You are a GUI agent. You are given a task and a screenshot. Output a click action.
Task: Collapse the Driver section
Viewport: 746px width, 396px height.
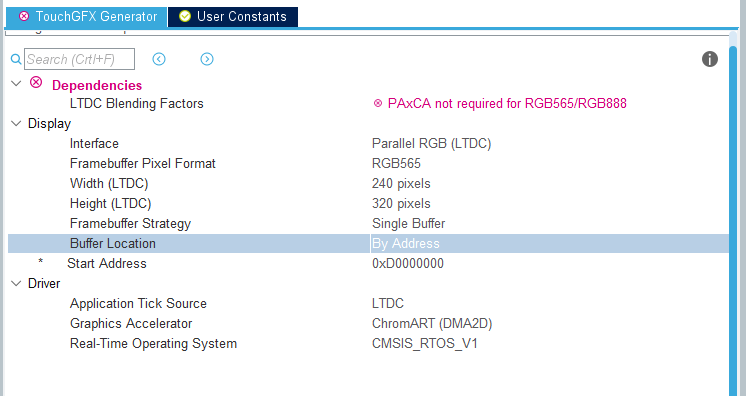16,284
